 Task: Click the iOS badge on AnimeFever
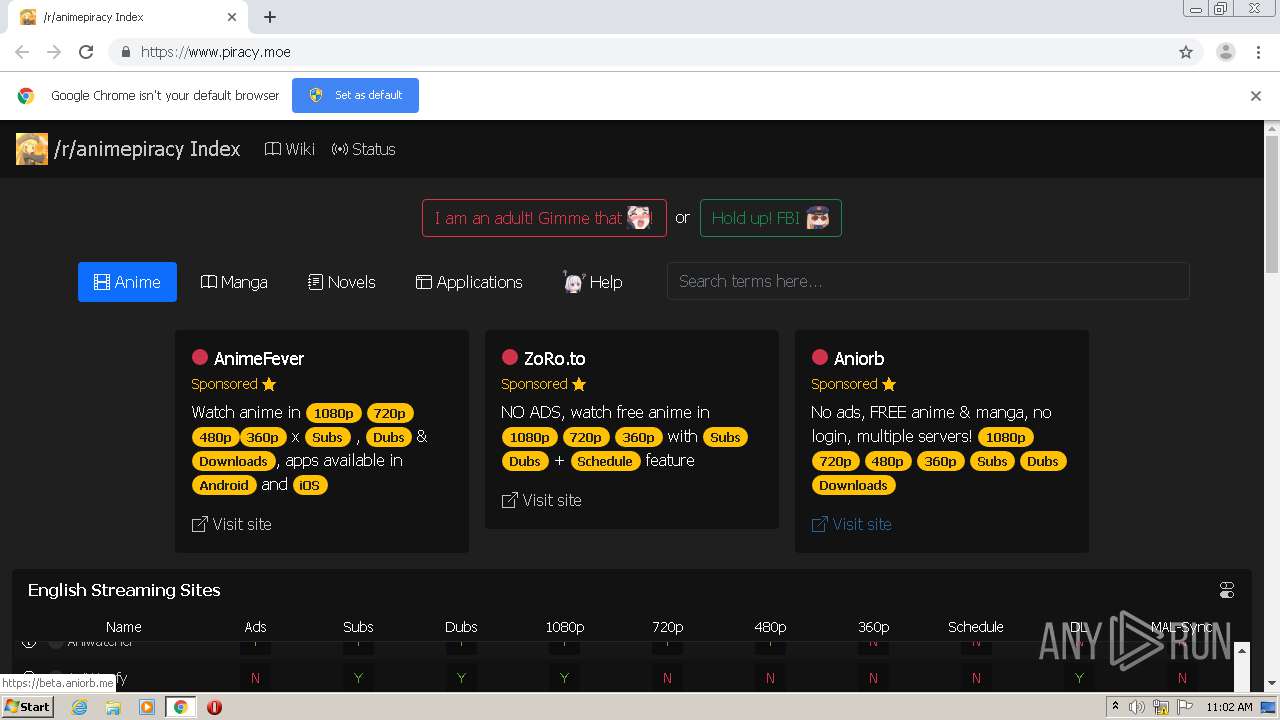(x=310, y=485)
